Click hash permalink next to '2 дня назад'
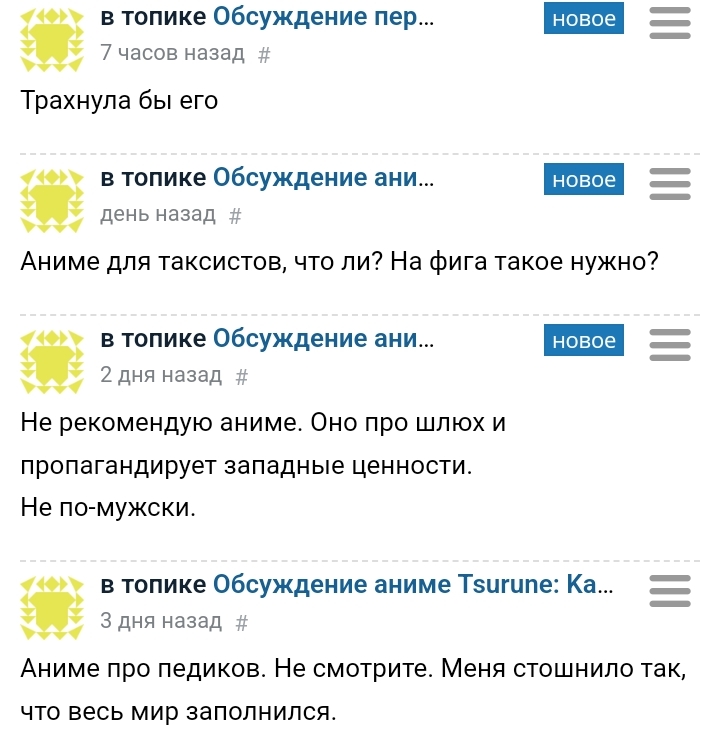Screen dimensions: 720x747 coord(241,376)
